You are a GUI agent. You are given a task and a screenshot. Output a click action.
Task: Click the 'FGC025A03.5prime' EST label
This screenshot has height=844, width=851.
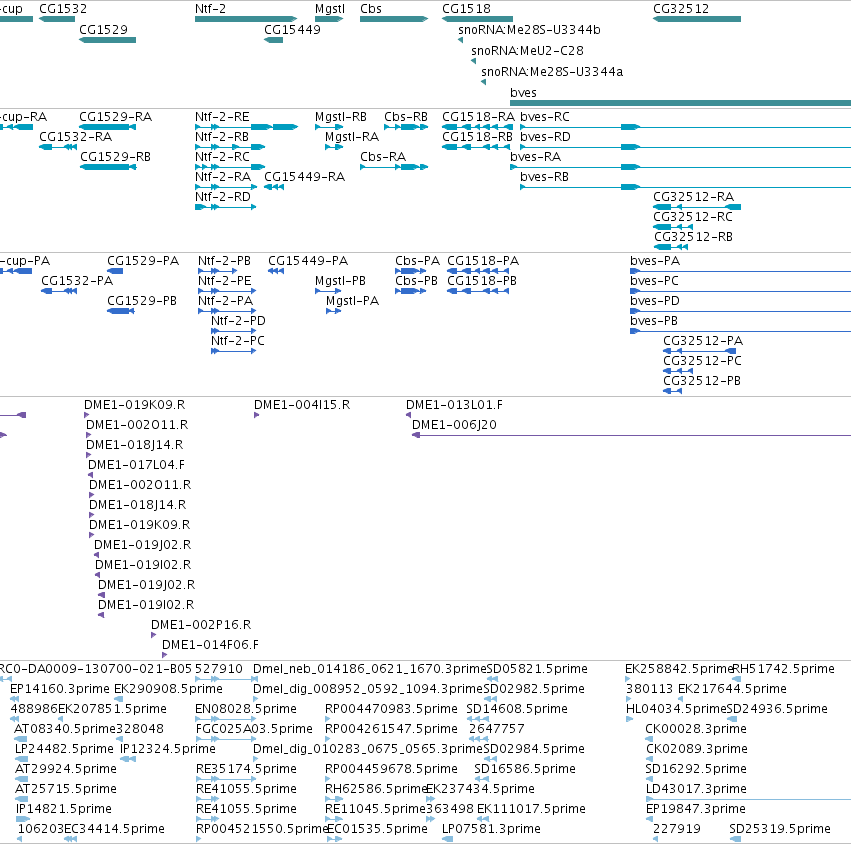coord(254,729)
